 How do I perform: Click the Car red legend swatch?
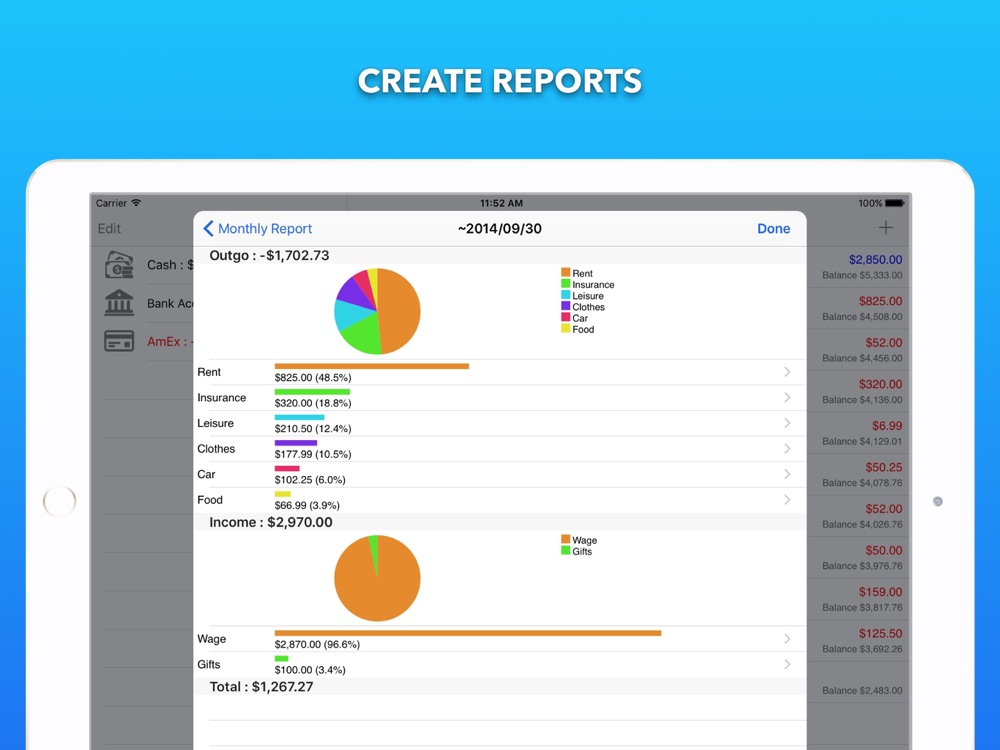[565, 318]
